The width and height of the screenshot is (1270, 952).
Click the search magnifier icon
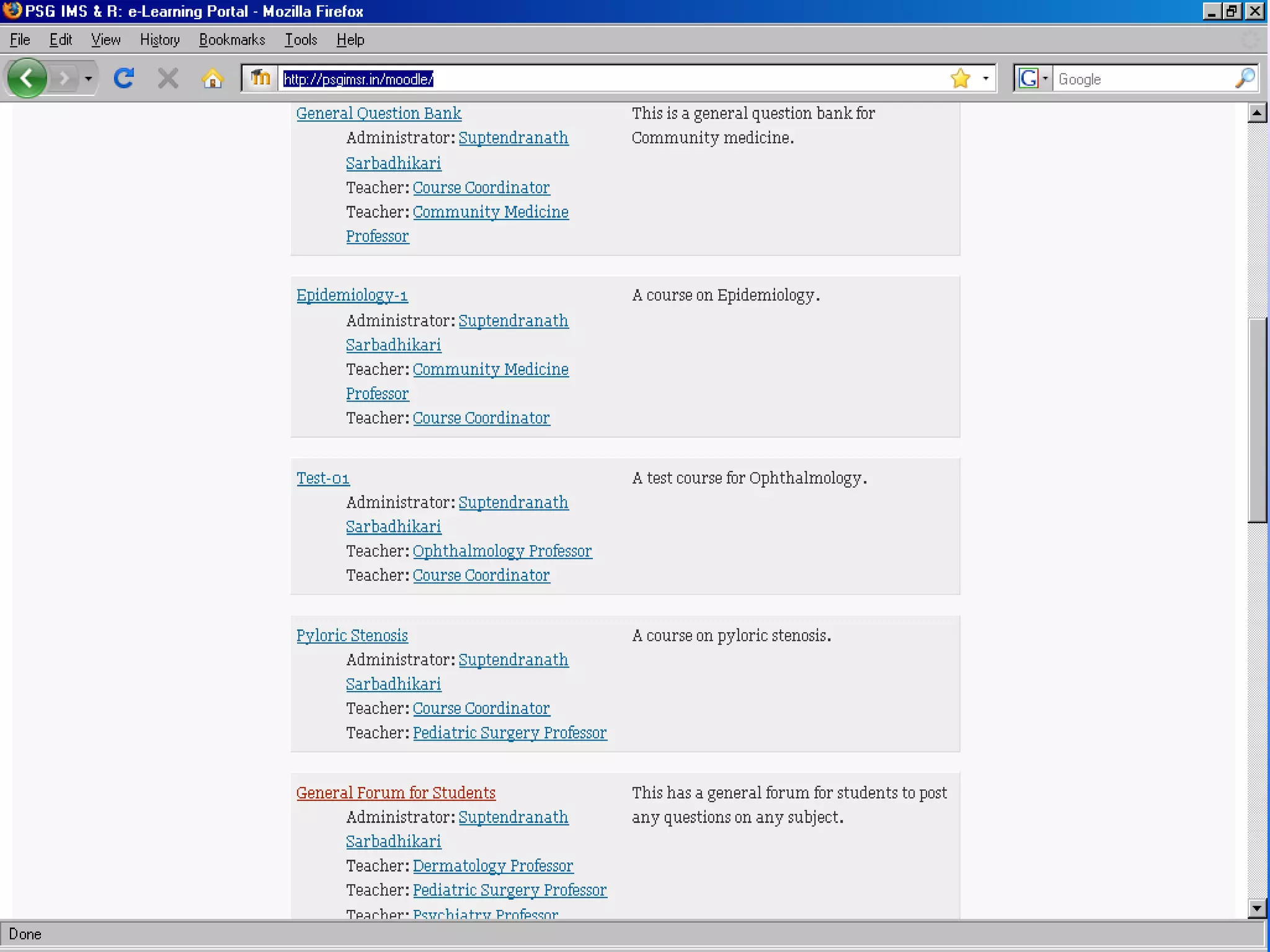[1245, 79]
